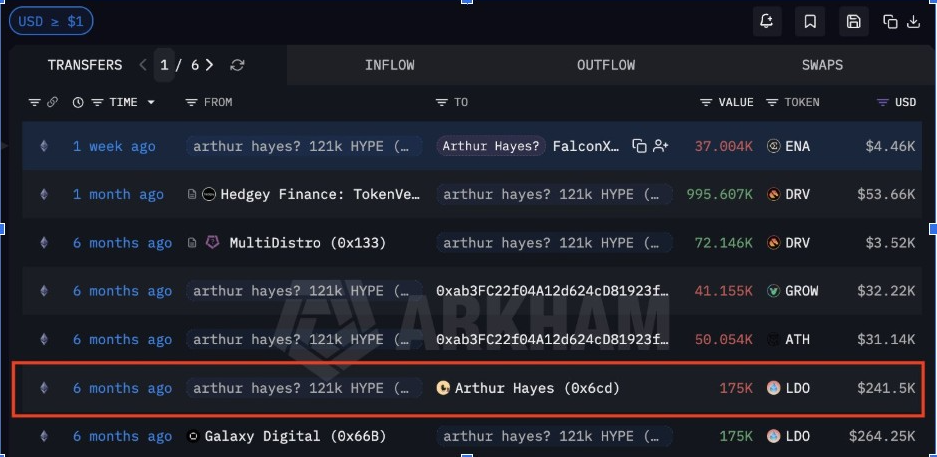
Task: Open the USD column filter
Action: (883, 102)
